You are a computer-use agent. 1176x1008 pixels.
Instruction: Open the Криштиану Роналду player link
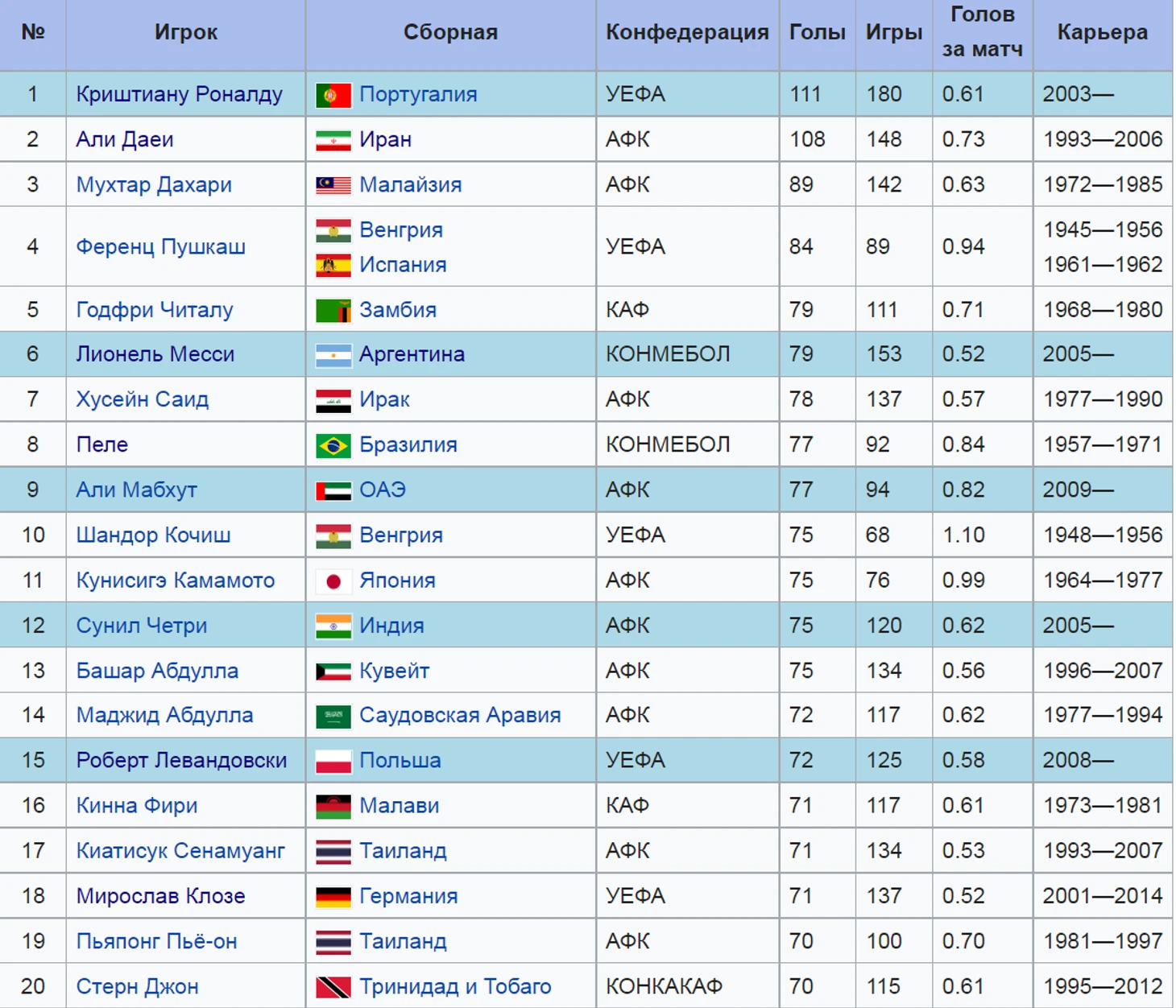pos(179,94)
